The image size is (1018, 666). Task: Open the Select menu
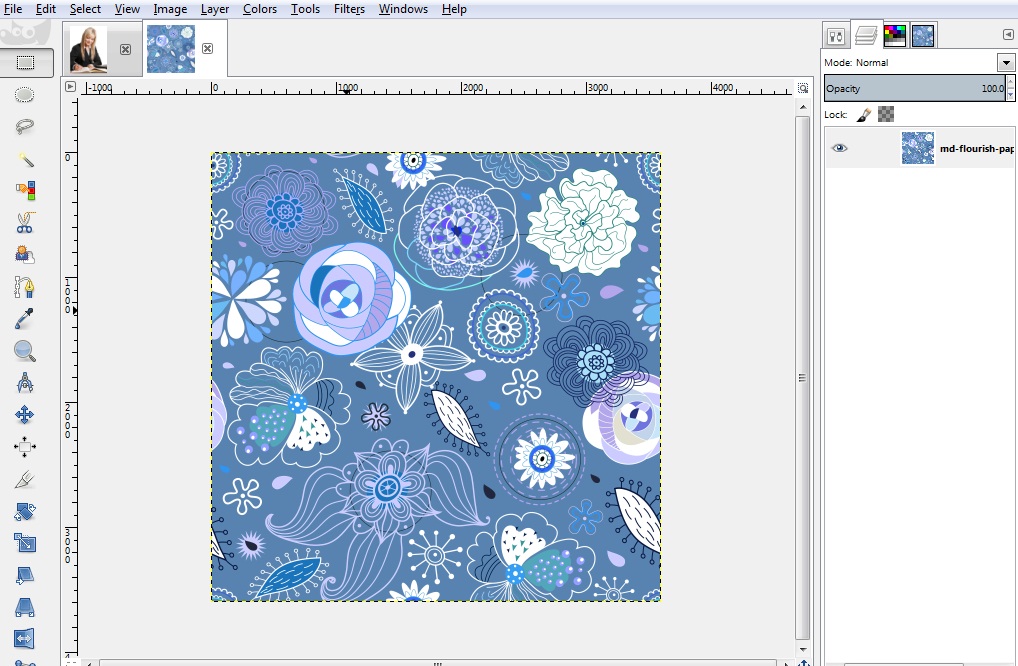85,9
